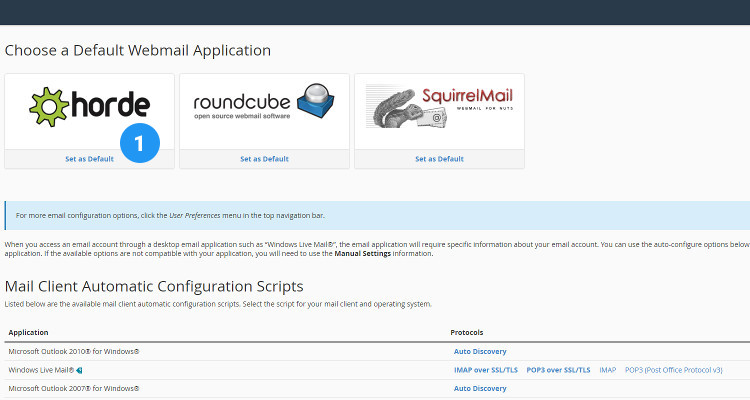
Task: Set SquirrelMail as default webmail
Action: [x=439, y=159]
